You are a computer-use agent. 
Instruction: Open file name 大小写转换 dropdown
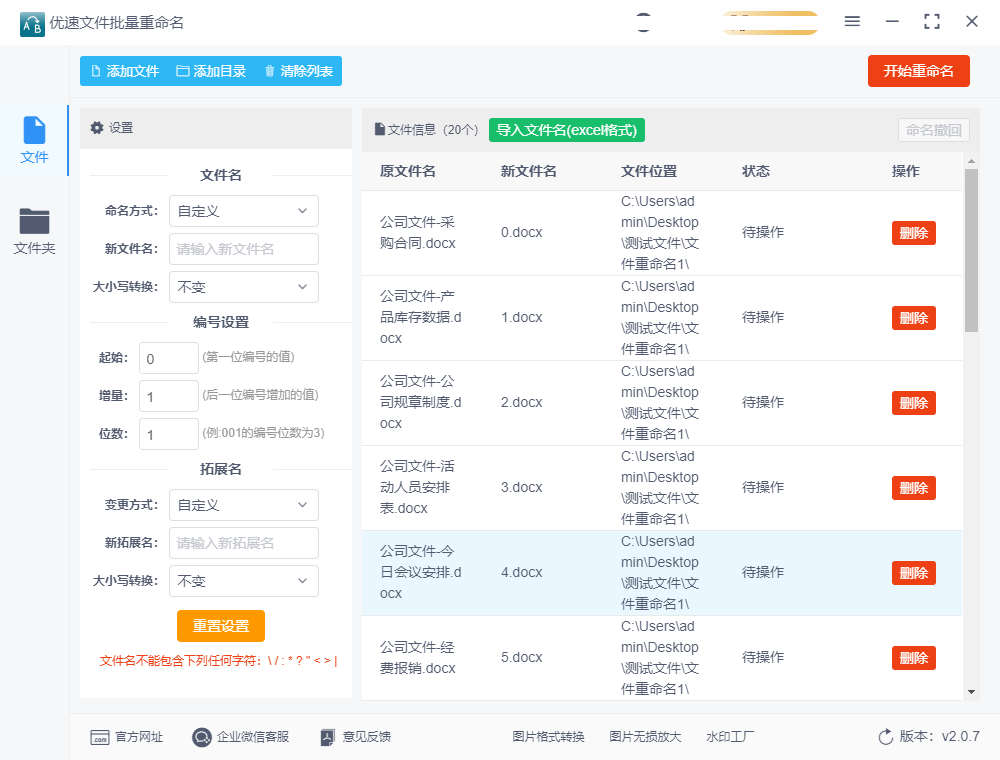click(x=244, y=287)
